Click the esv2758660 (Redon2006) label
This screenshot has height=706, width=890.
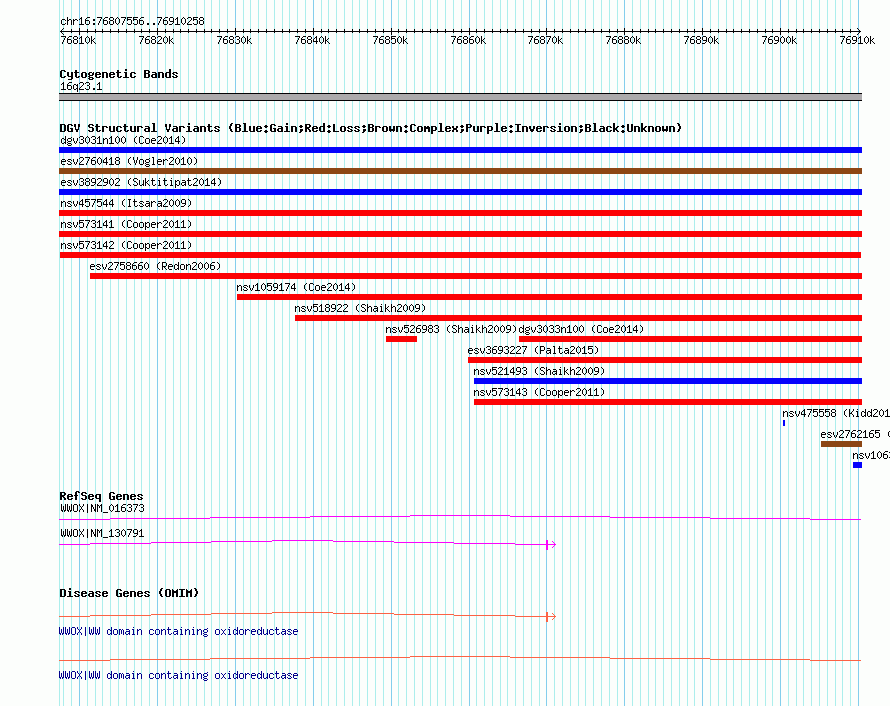pyautogui.click(x=155, y=266)
